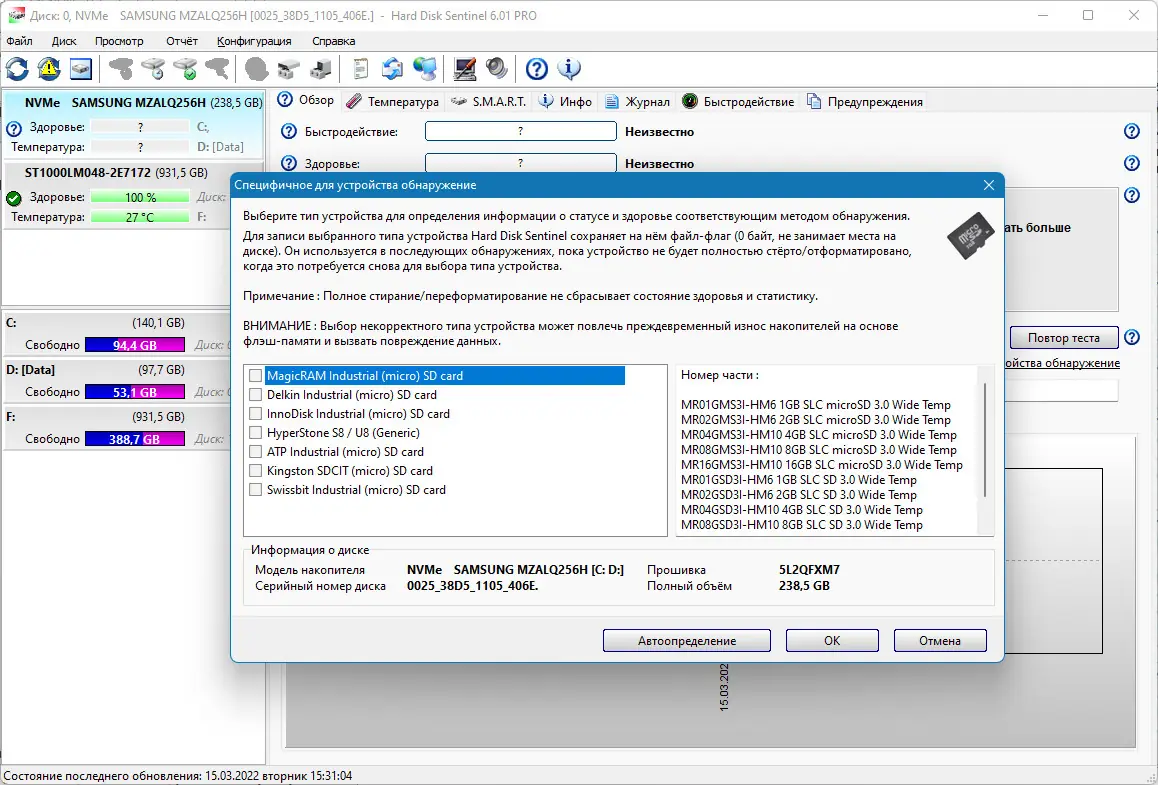This screenshot has width=1158, height=785.
Task: Click the send report envelope icon
Action: (x=392, y=69)
